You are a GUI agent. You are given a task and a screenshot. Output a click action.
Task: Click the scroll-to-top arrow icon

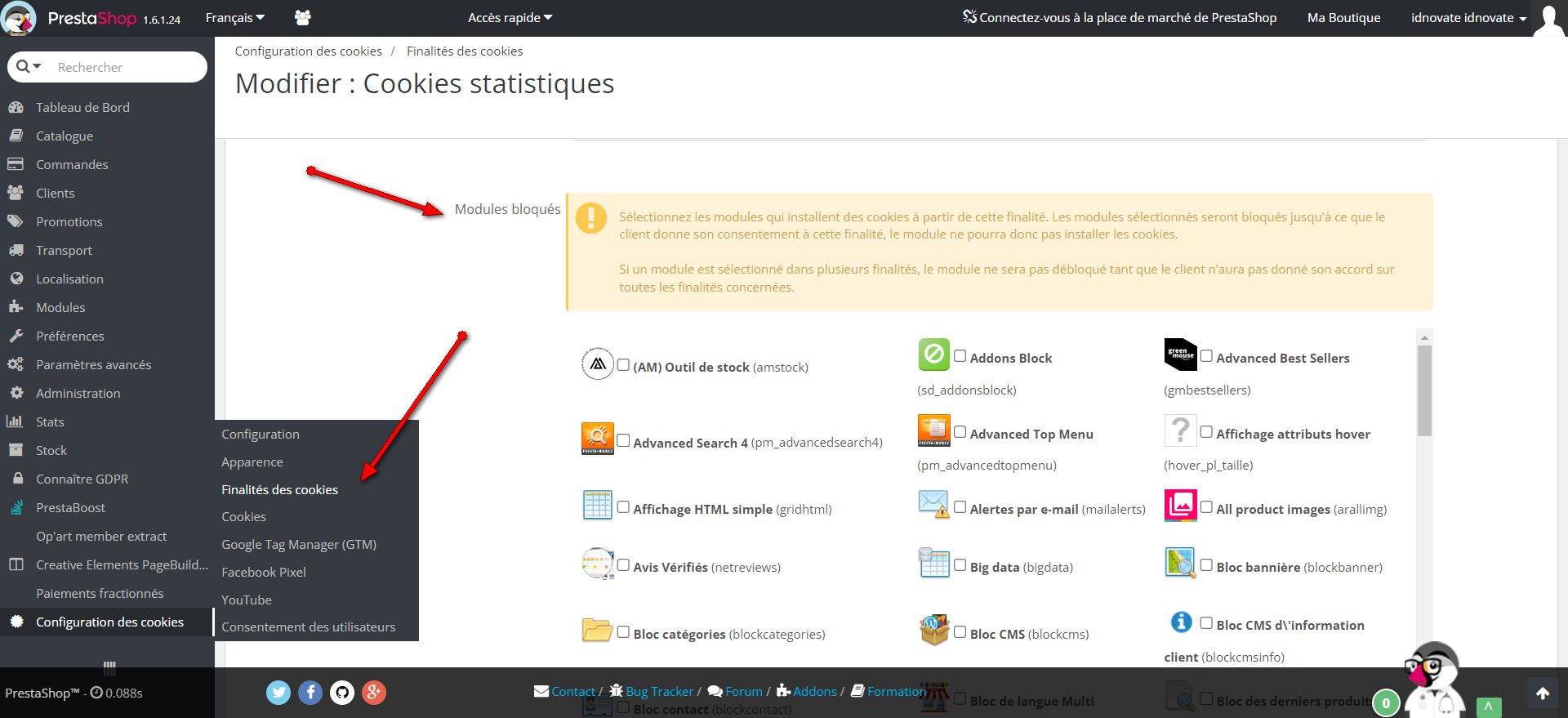1543,693
